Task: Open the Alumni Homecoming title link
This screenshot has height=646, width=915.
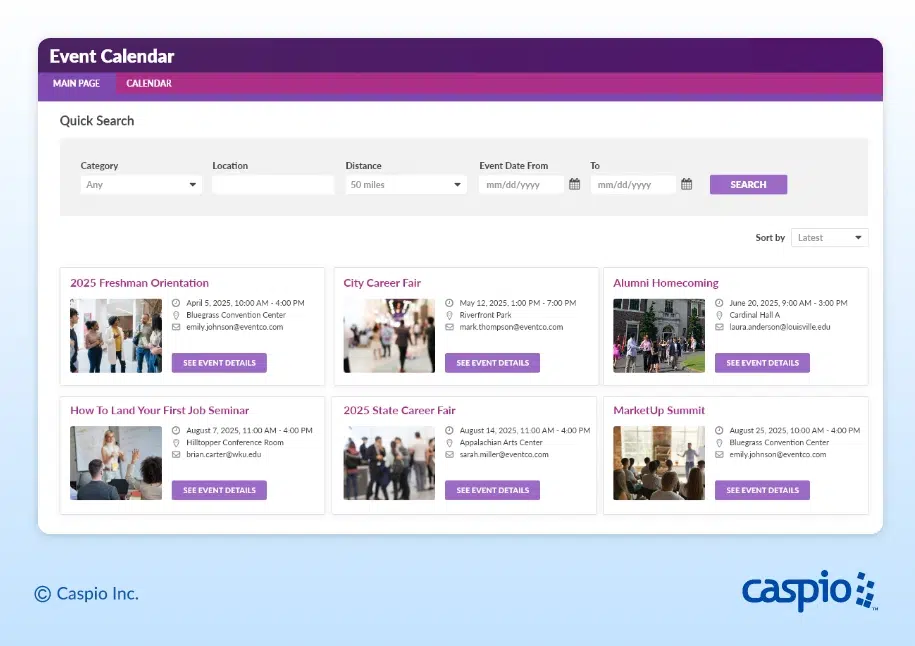Action: pyautogui.click(x=665, y=283)
